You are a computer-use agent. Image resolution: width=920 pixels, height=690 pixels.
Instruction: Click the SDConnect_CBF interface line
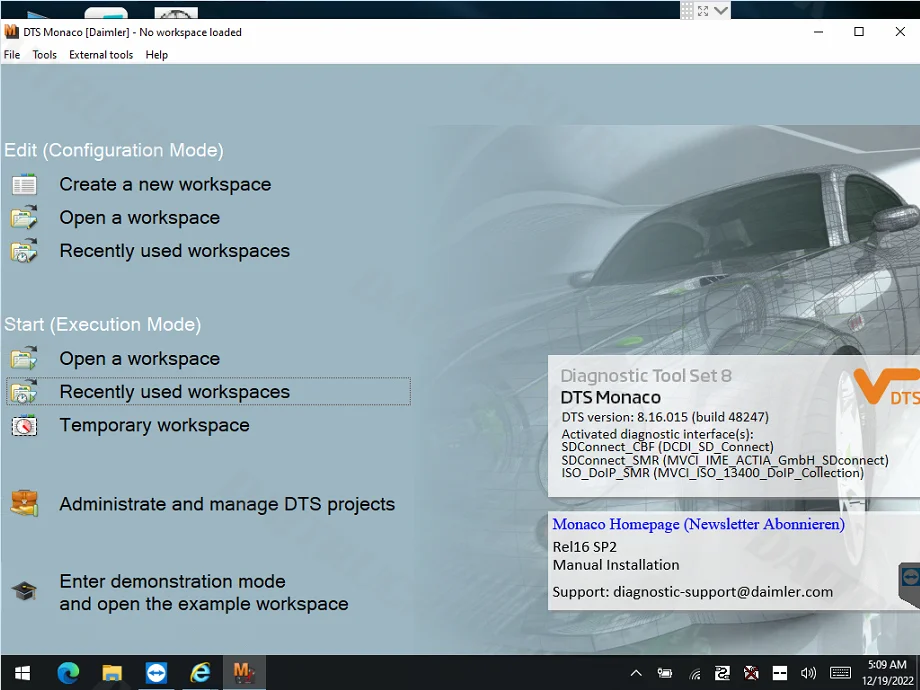667,447
